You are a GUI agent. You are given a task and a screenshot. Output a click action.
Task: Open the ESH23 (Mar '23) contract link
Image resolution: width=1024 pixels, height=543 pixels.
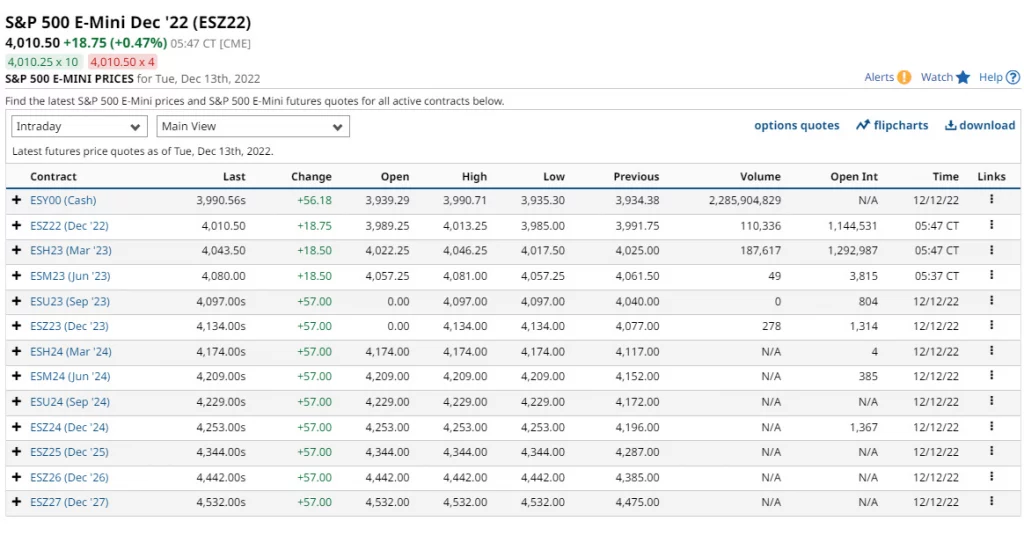pos(71,250)
